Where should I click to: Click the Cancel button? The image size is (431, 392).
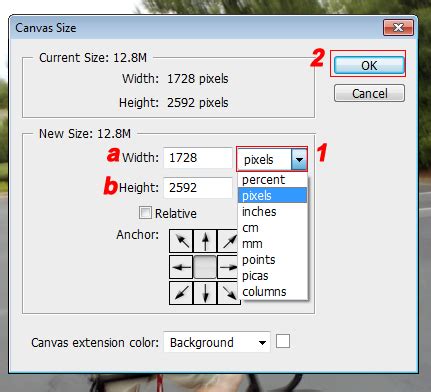point(369,93)
